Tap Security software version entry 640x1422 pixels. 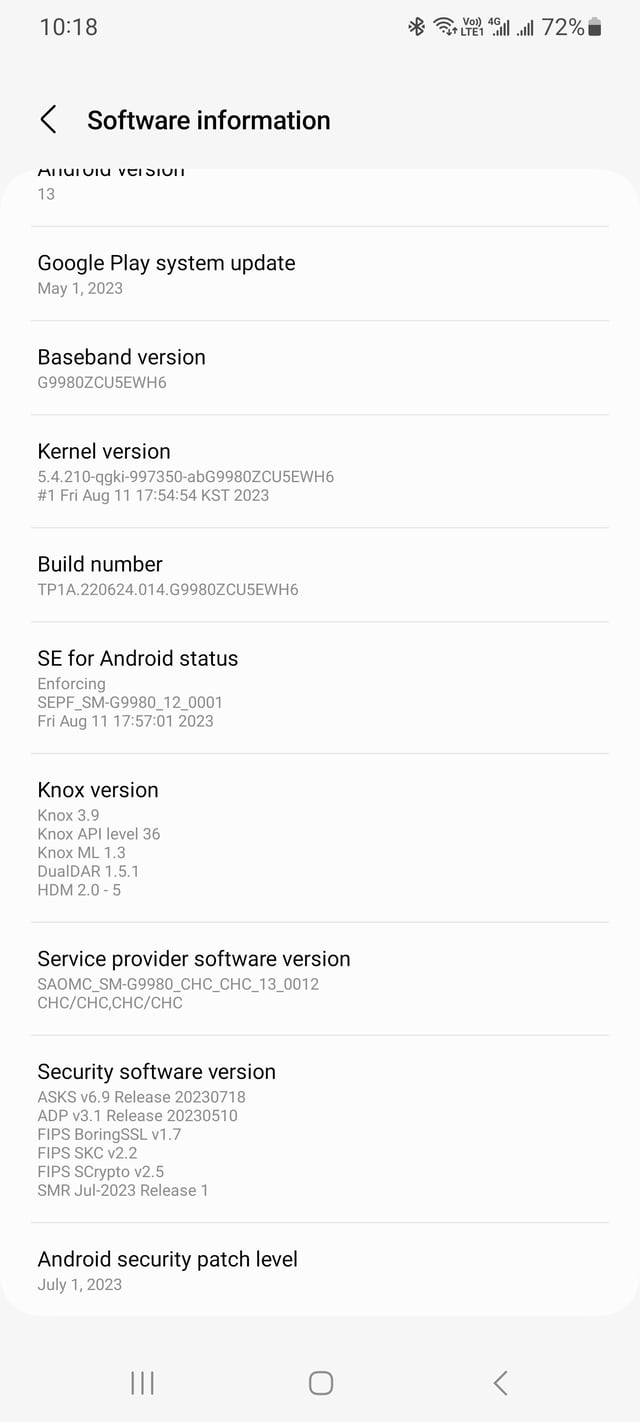pos(320,1129)
